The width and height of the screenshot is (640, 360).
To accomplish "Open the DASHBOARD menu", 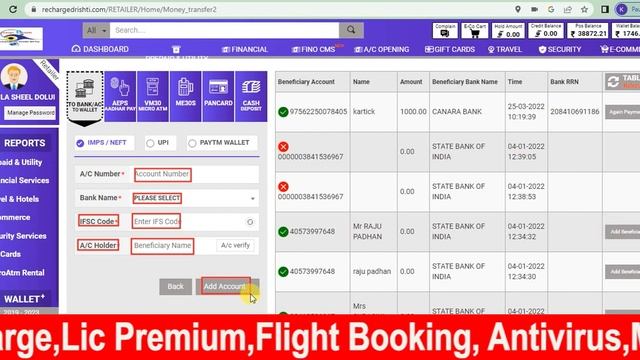I will (x=100, y=49).
